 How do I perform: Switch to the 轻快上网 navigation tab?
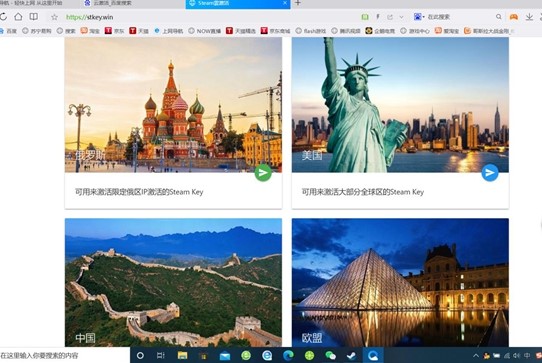pos(33,3)
